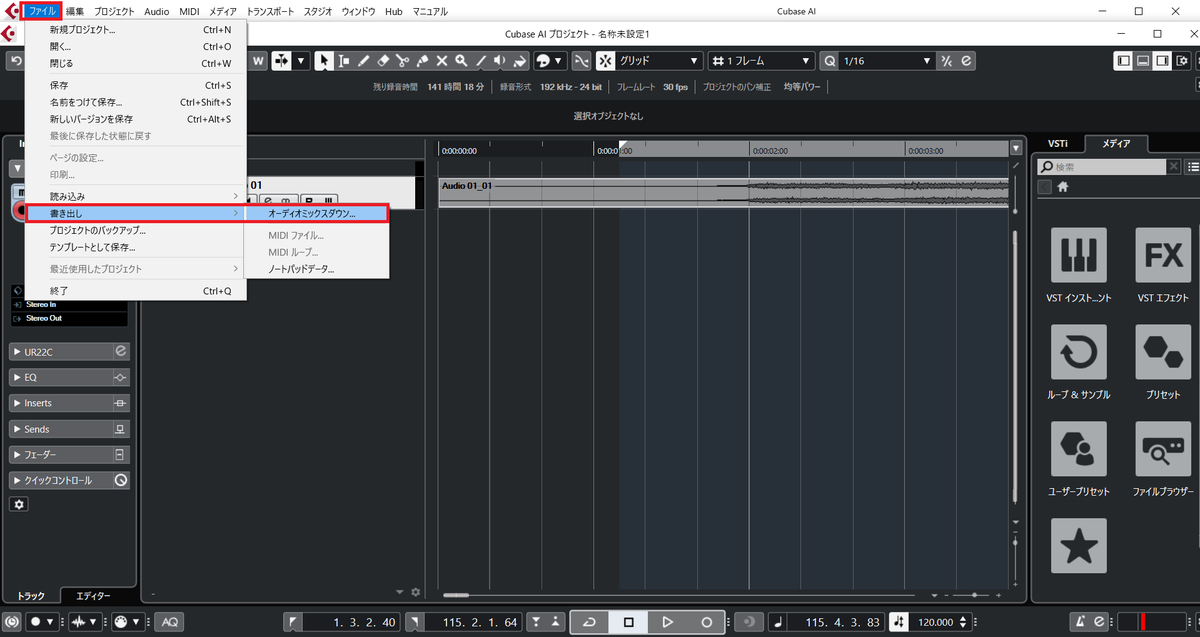
Task: Switch to the VSTi tab
Action: click(x=1057, y=144)
